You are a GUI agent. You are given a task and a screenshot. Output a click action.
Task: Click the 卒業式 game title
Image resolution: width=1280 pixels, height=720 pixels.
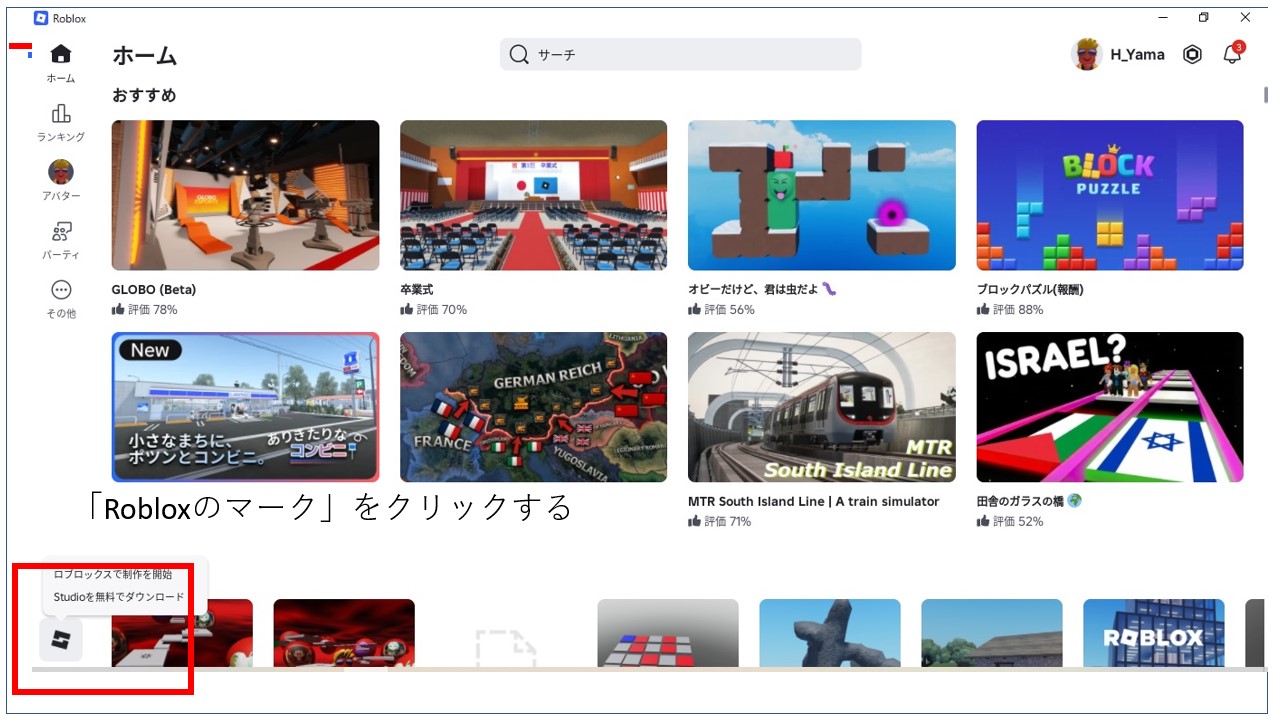point(417,290)
